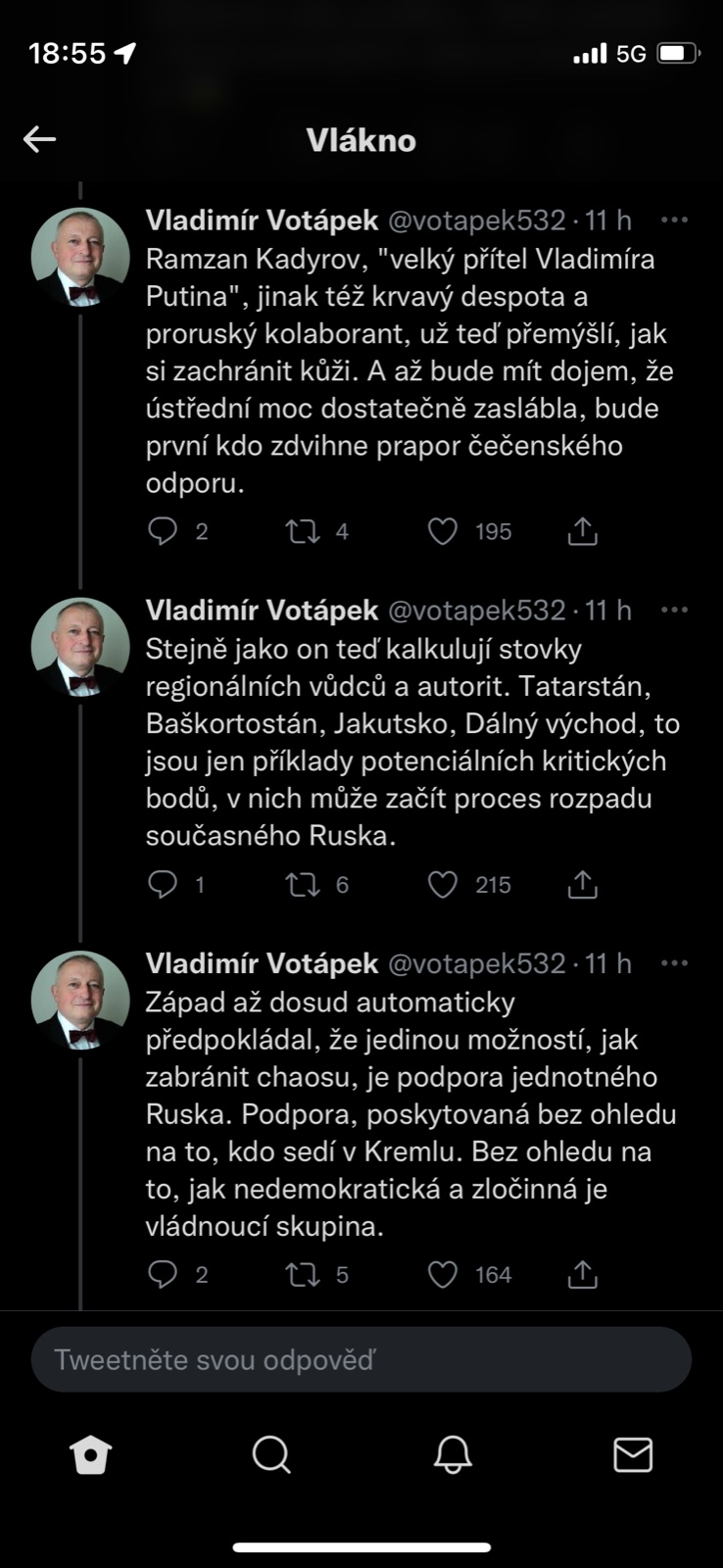Image resolution: width=723 pixels, height=1568 pixels.
Task: Open Vladimír Votápek name in third tweet
Action: tap(262, 963)
